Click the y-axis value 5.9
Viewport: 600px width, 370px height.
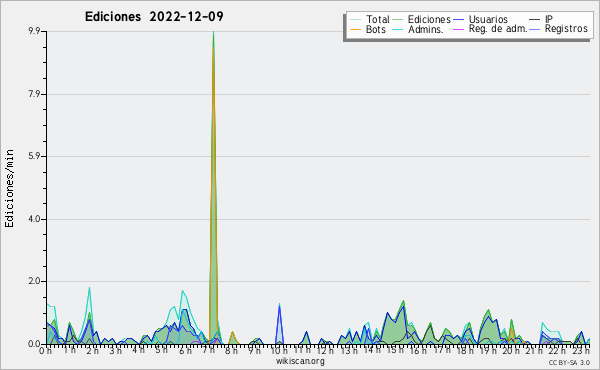click(34, 156)
